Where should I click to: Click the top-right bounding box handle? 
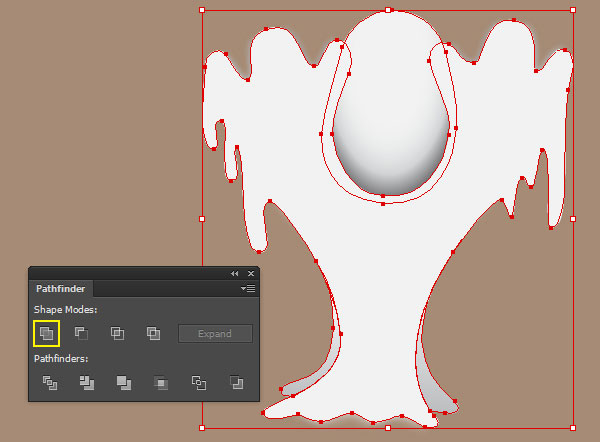[x=573, y=10]
